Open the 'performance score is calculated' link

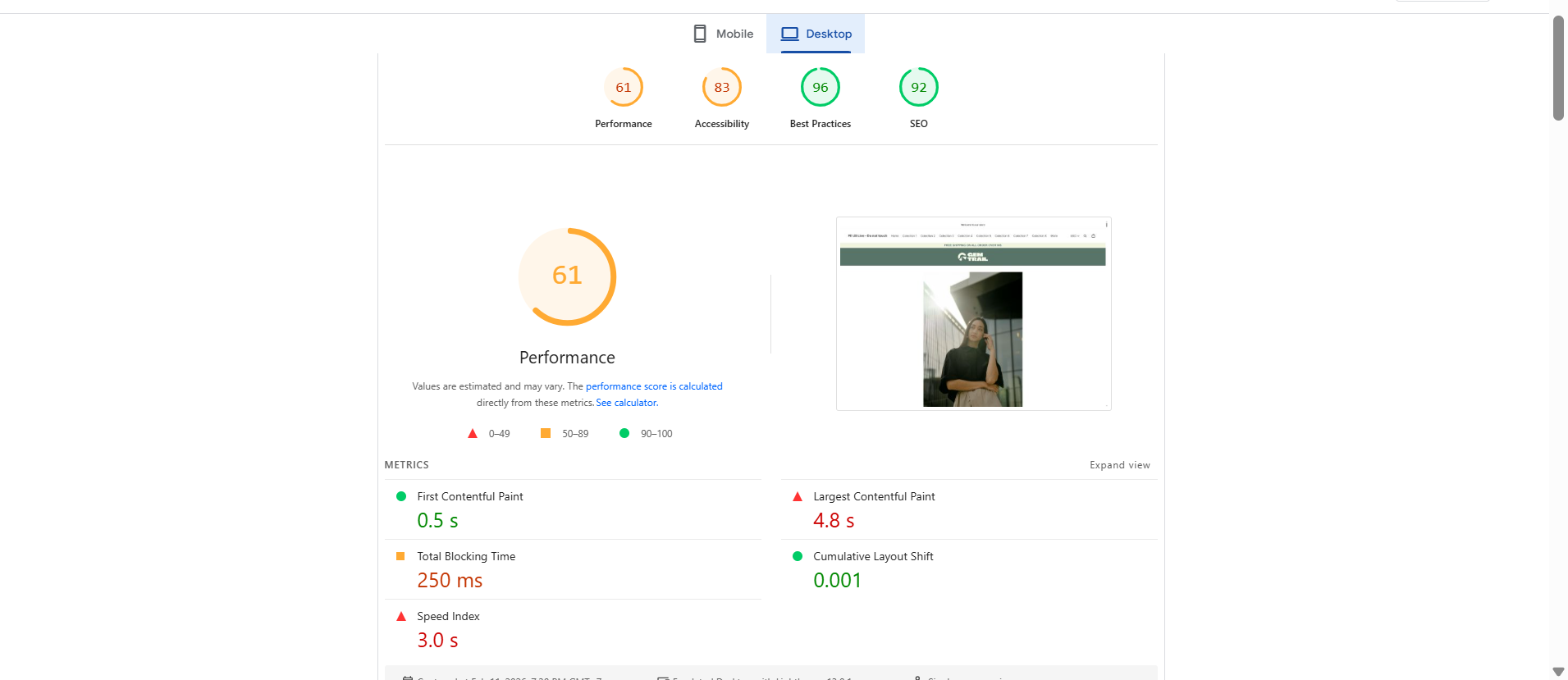click(654, 386)
